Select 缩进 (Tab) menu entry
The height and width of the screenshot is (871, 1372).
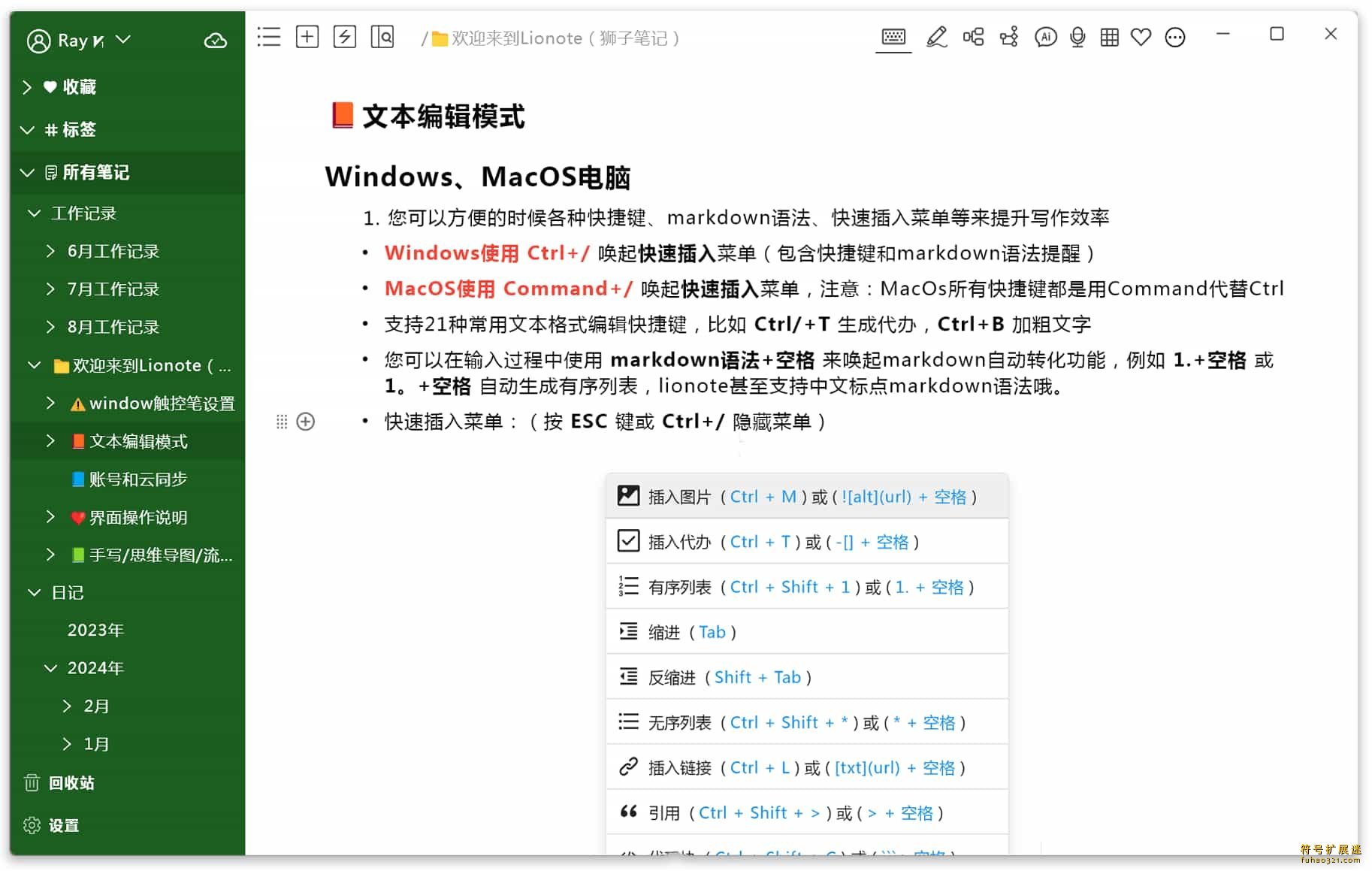pos(807,631)
